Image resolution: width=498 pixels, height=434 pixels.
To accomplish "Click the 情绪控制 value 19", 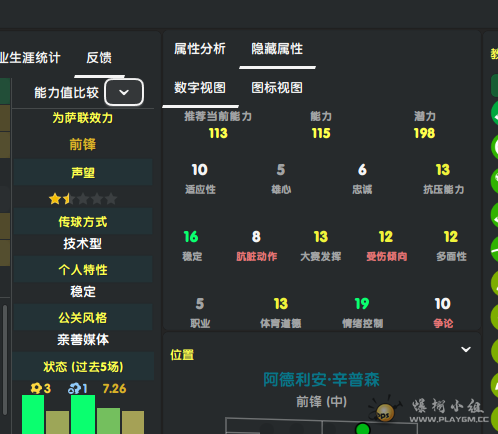I will click(362, 304).
